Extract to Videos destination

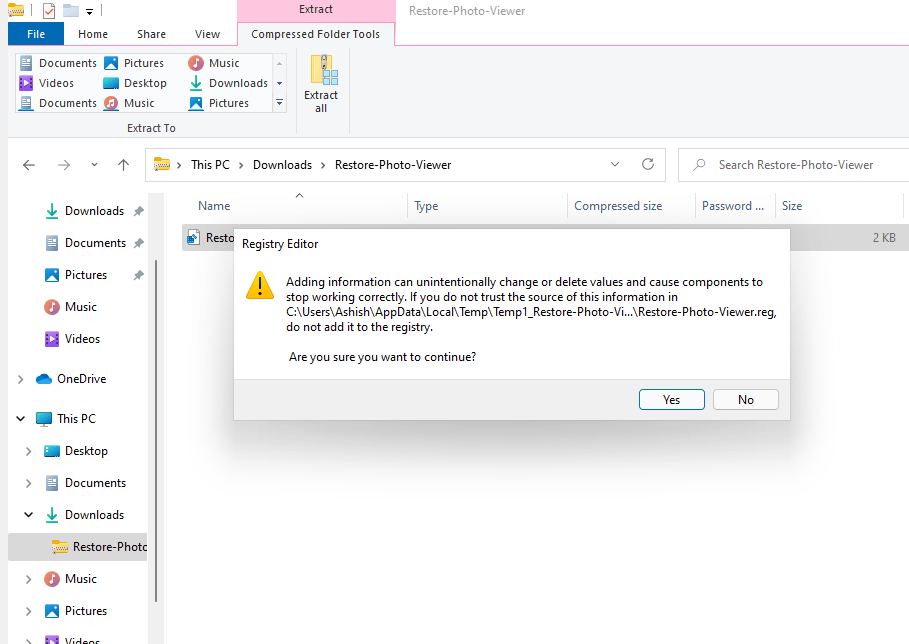click(47, 83)
